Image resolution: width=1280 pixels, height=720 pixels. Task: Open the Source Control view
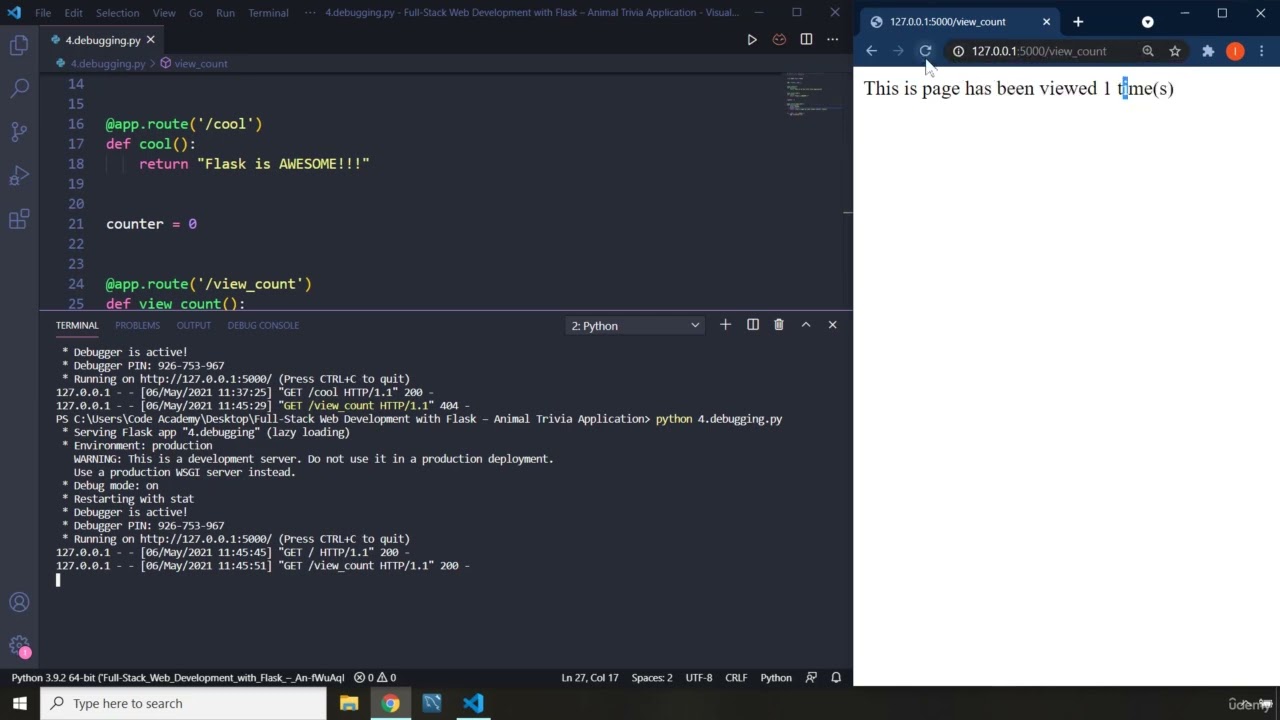click(19, 131)
